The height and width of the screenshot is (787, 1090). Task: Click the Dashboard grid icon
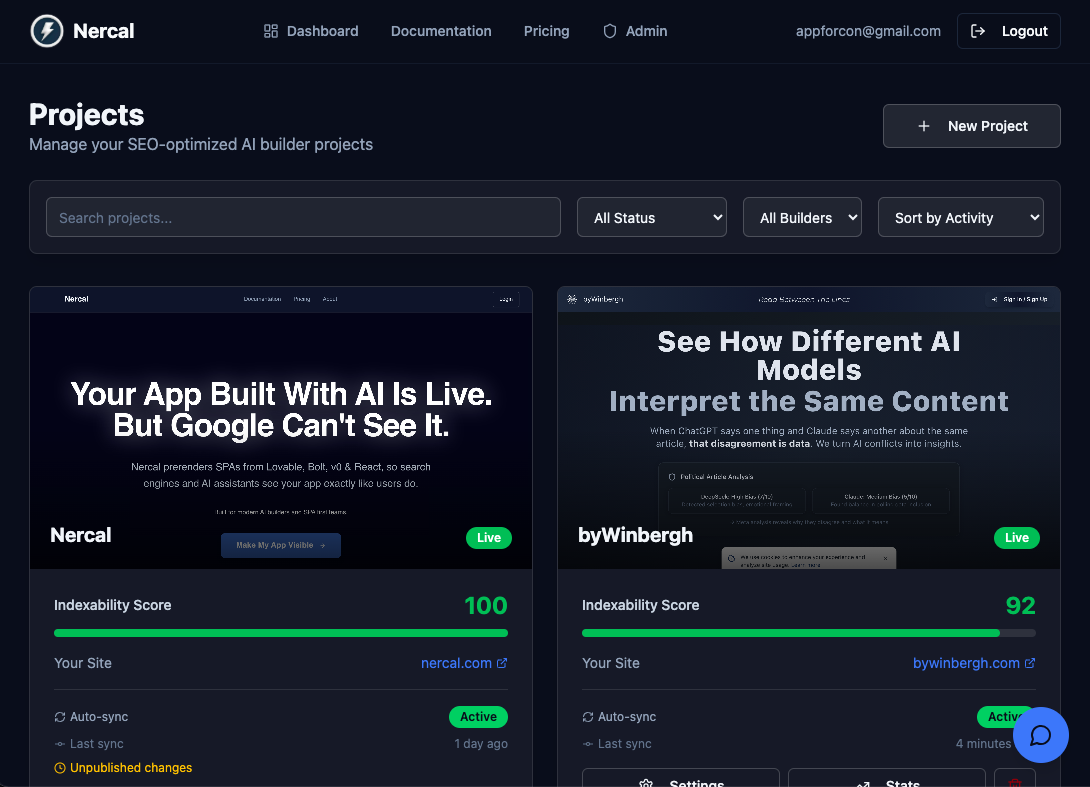pyautogui.click(x=270, y=31)
